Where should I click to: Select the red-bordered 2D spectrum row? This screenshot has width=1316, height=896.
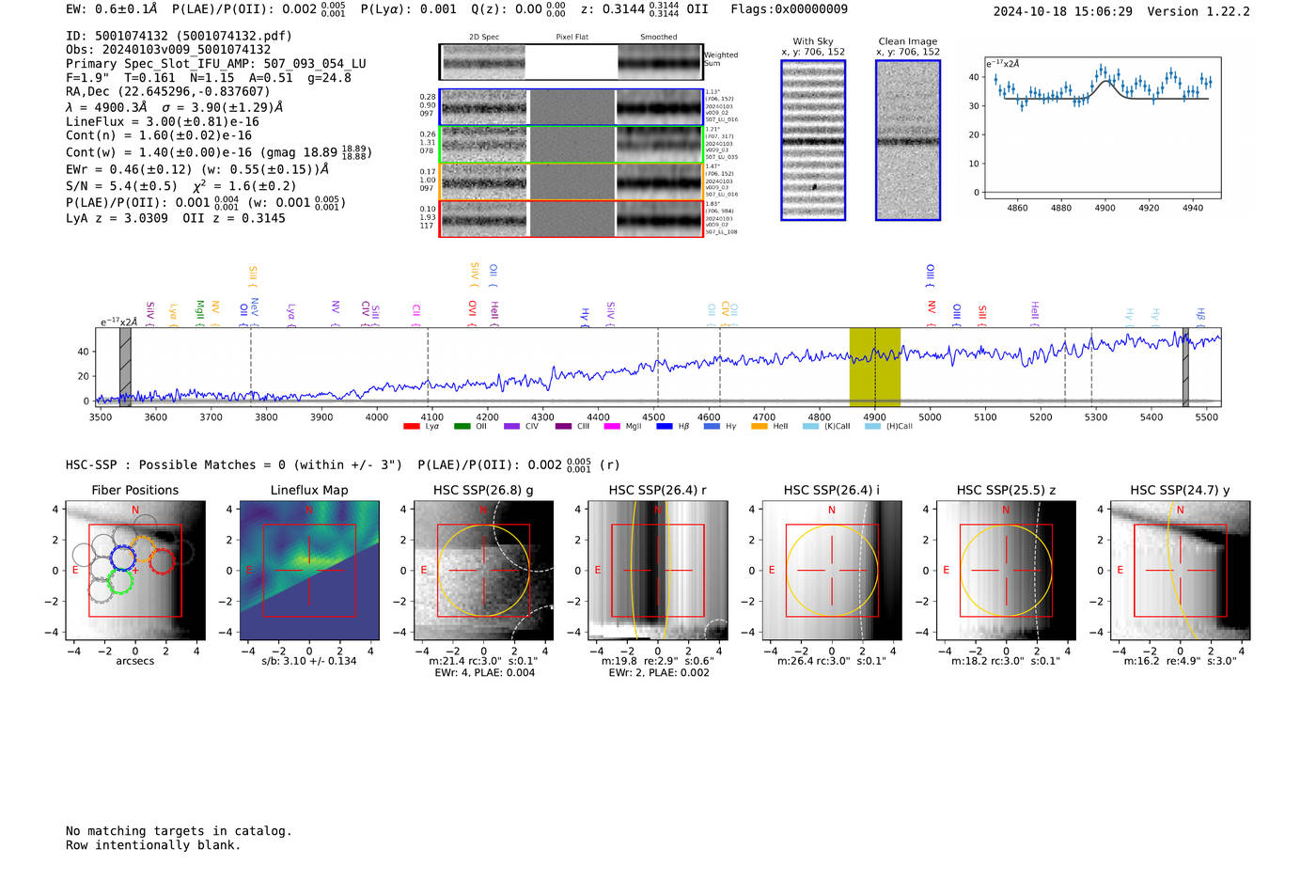point(572,218)
